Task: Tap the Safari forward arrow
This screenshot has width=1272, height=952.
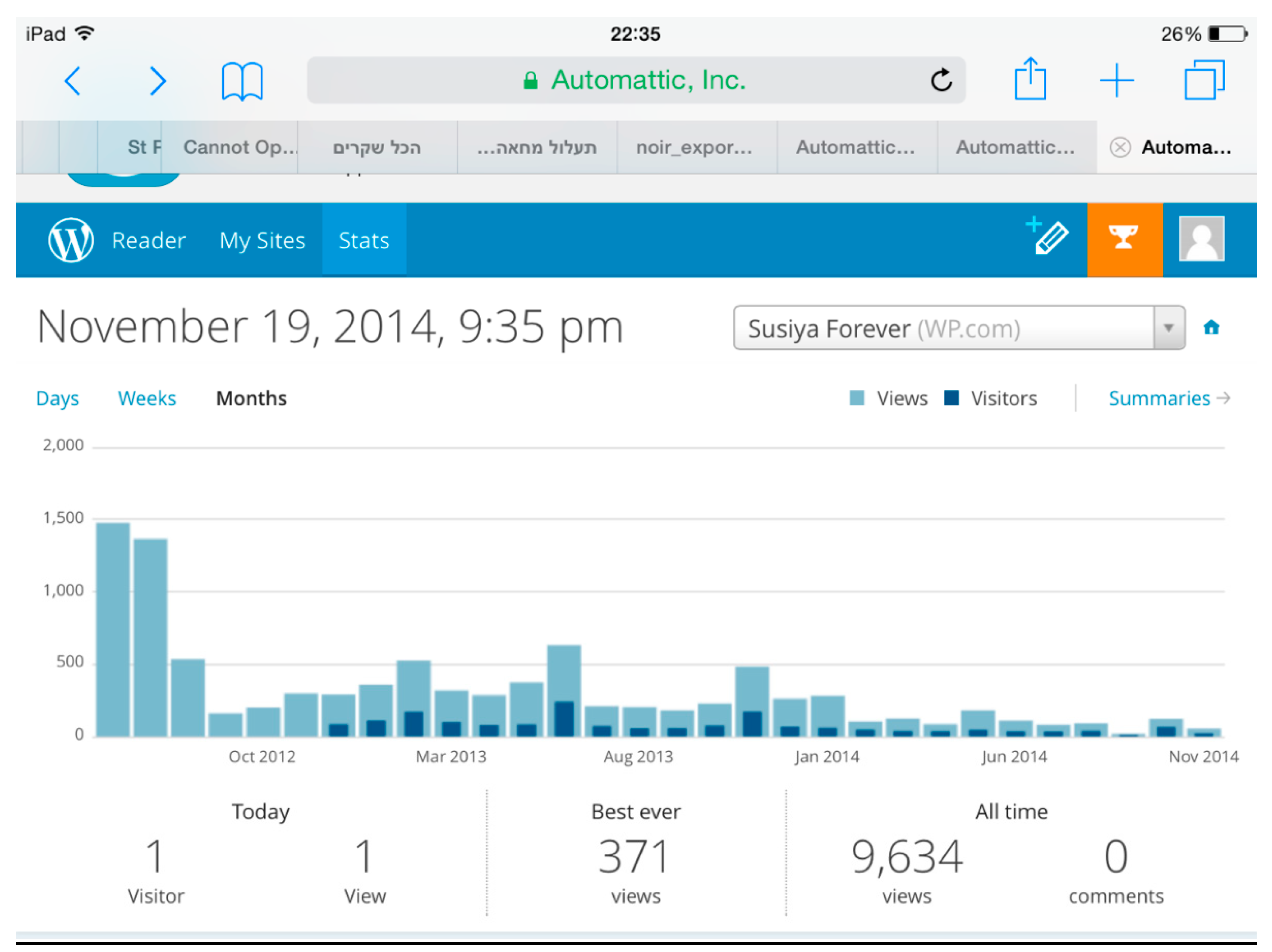Action: pos(158,80)
